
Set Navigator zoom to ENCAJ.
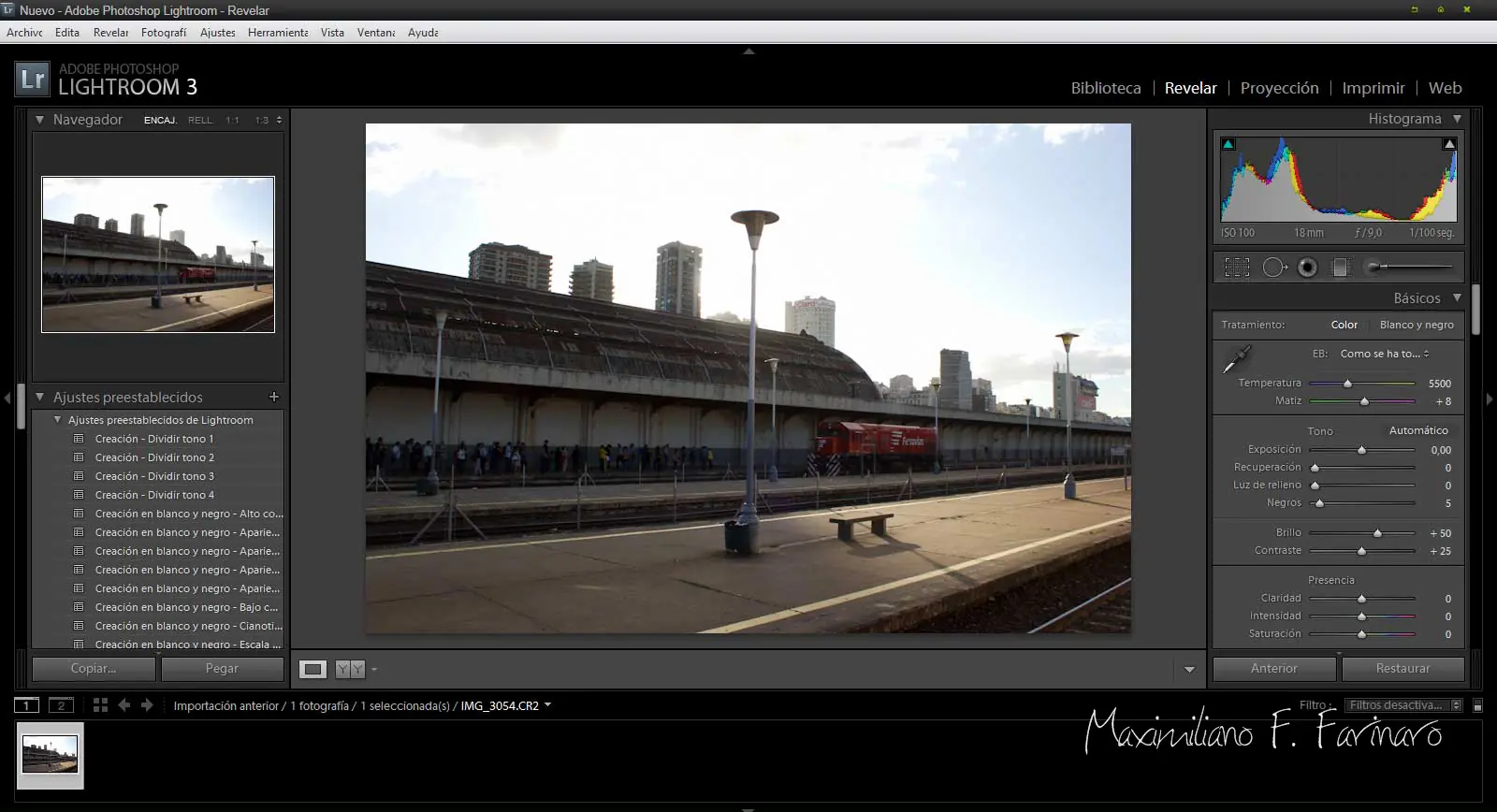pos(160,120)
